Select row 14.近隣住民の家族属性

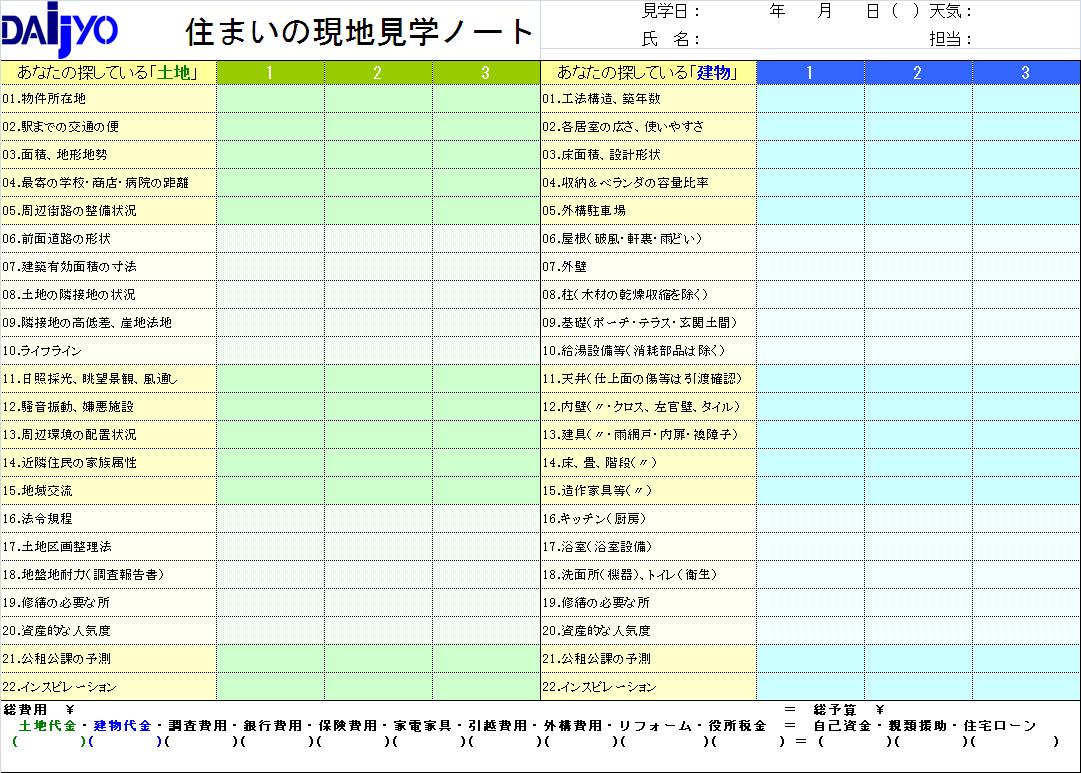(x=108, y=463)
